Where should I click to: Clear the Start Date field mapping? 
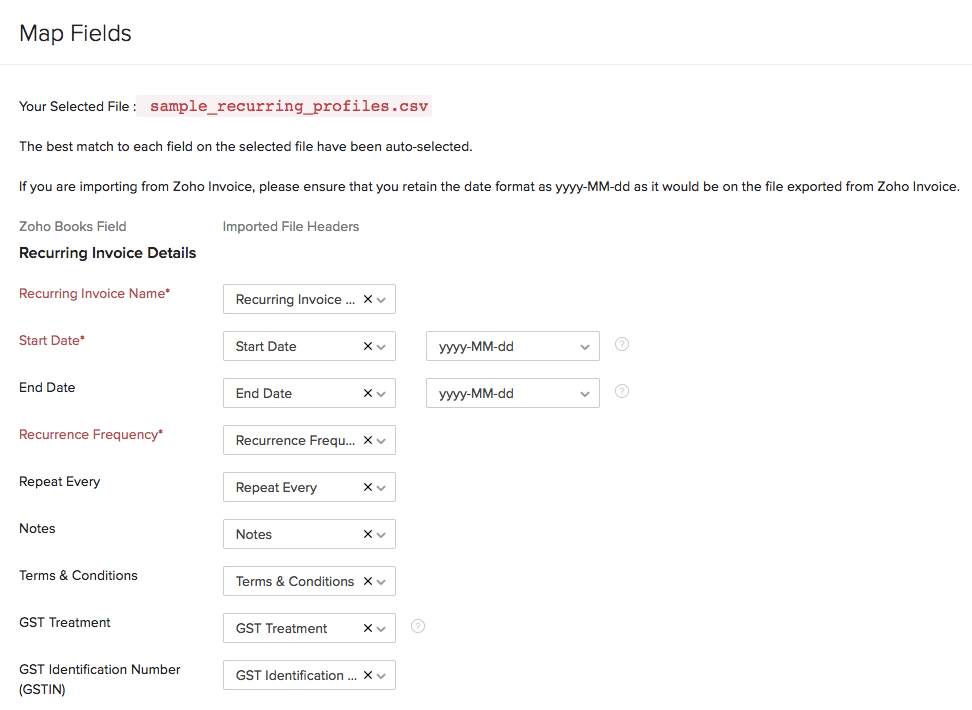pyautogui.click(x=367, y=346)
